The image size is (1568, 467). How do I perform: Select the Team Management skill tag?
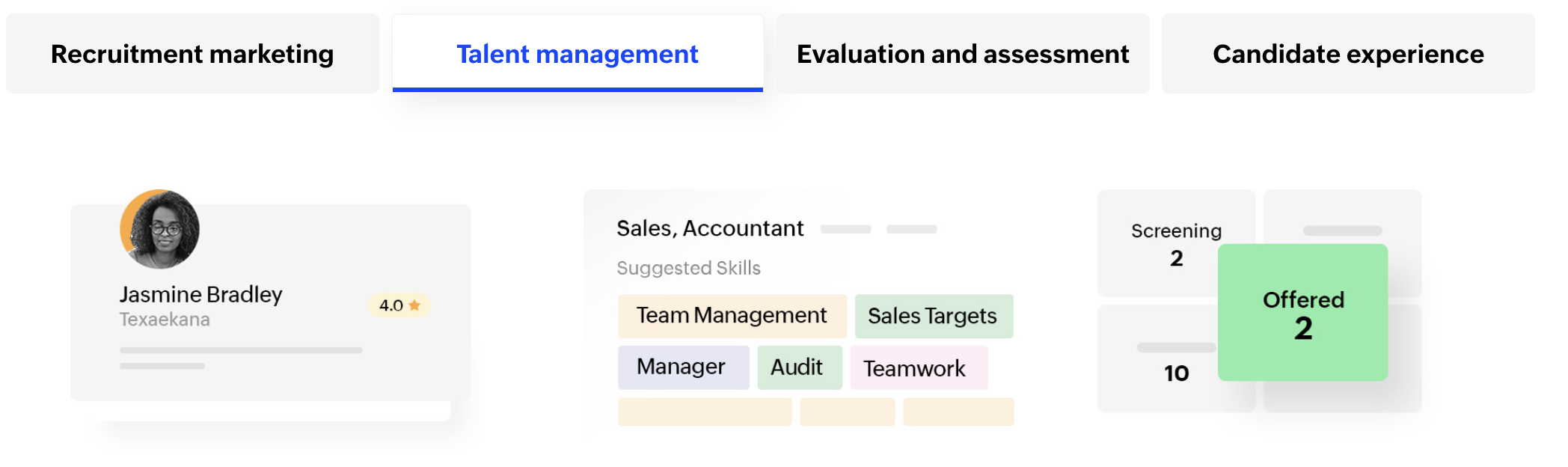(x=732, y=316)
